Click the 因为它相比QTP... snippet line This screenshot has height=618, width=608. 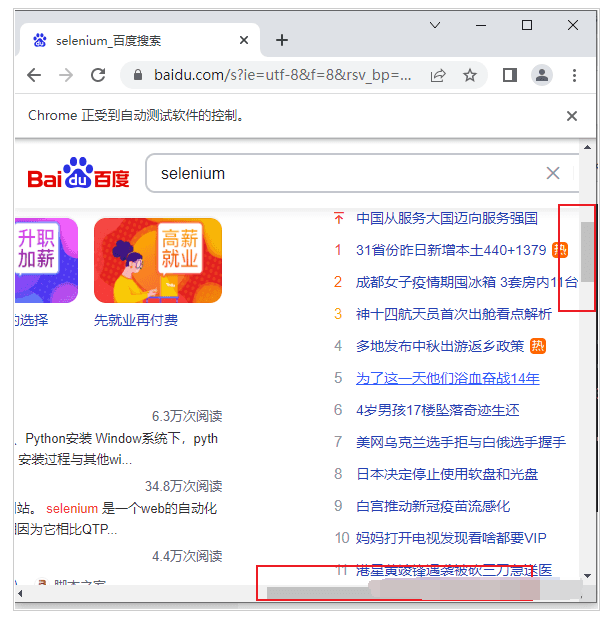(66, 529)
